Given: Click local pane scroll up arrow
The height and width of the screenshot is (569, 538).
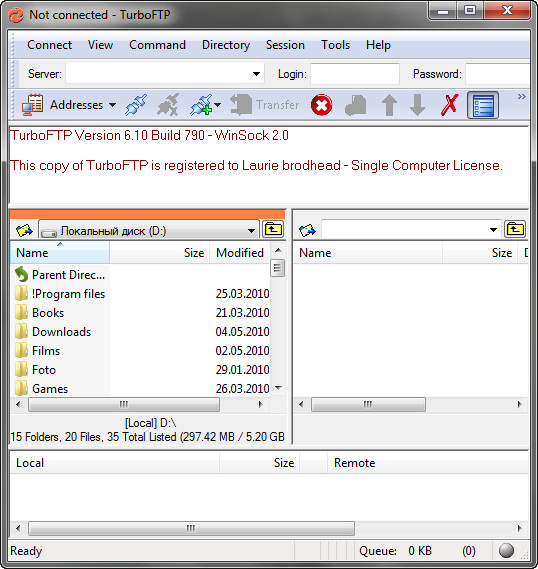Looking at the screenshot, I should pyautogui.click(x=278, y=250).
